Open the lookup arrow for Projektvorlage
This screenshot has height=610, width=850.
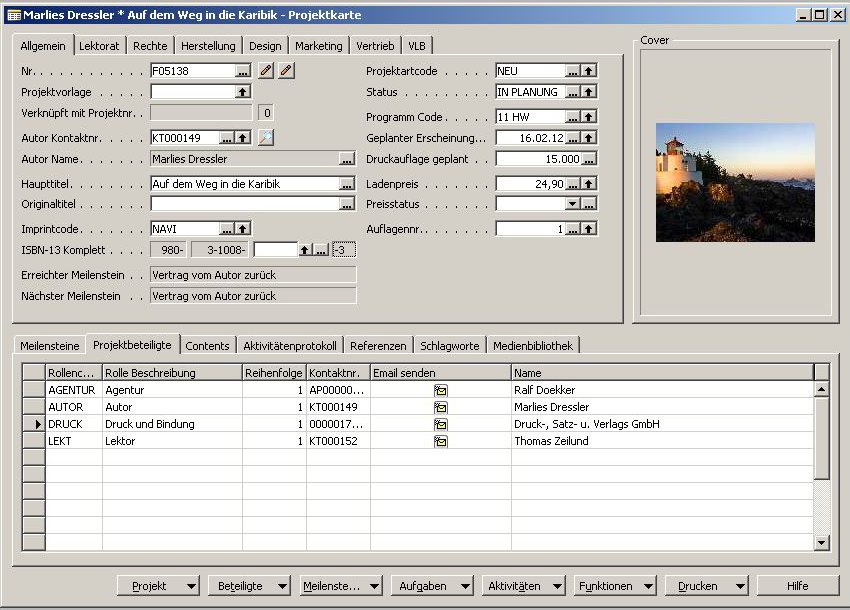tap(243, 92)
